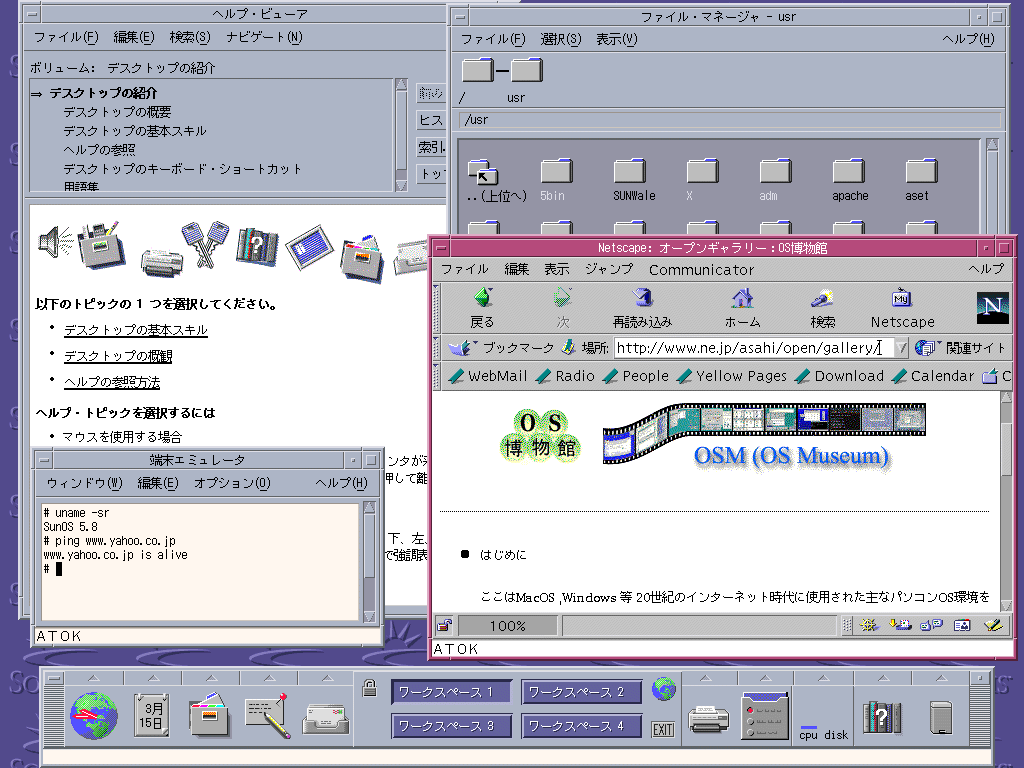Image resolution: width=1024 pixels, height=768 pixels.
Task: Select ワークスペース 1 on the front panel
Action: [451, 692]
